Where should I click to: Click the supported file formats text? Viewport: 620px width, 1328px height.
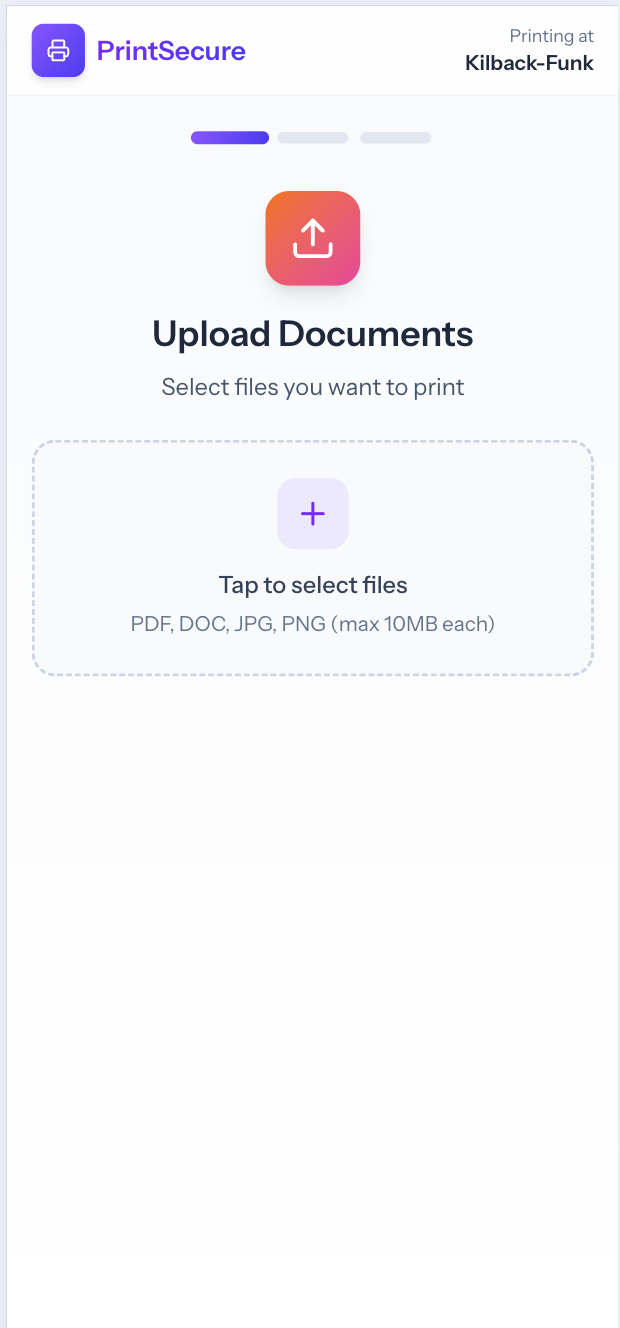pyautogui.click(x=312, y=623)
